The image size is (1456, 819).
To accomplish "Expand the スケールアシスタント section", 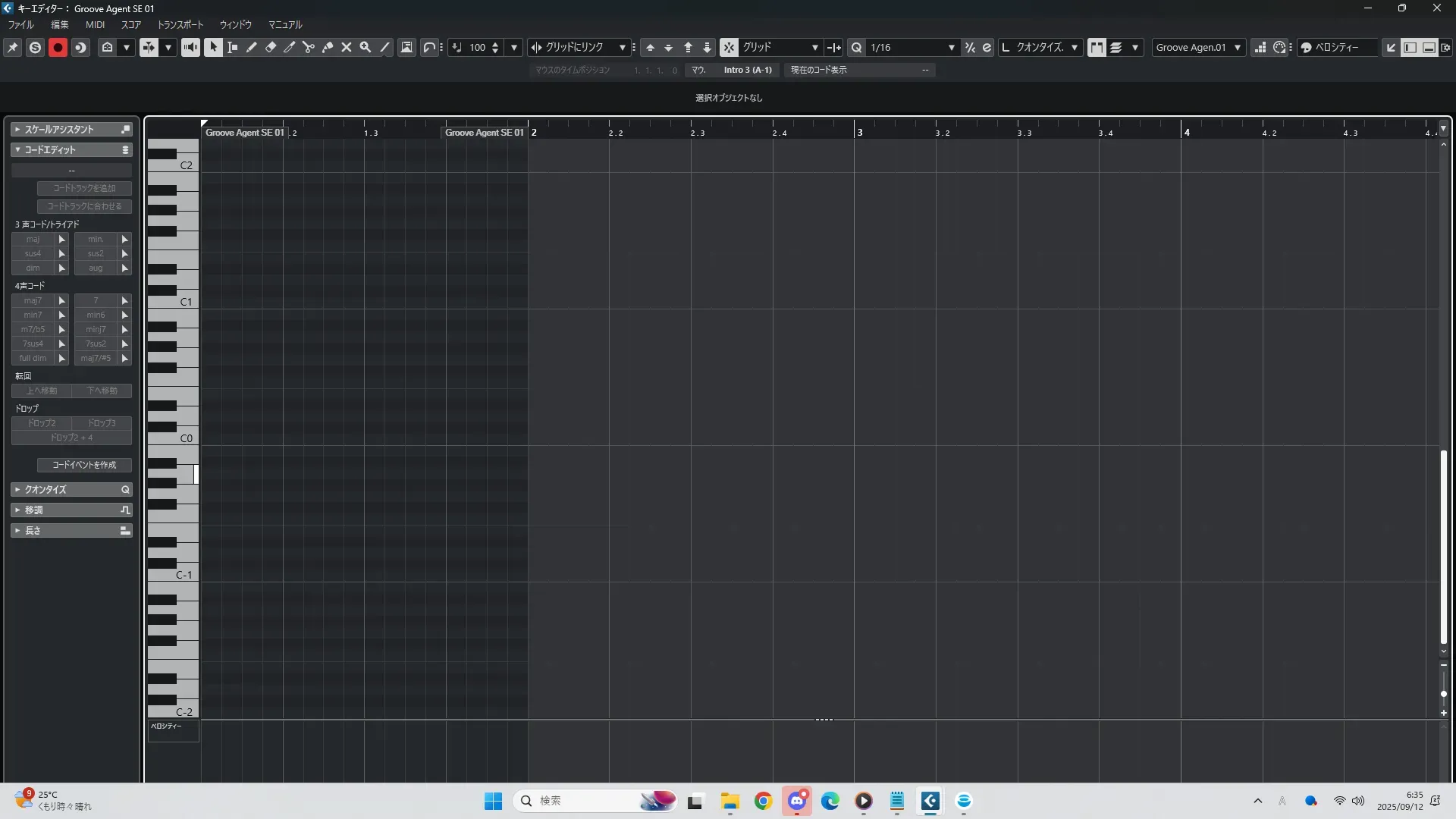I will [71, 130].
